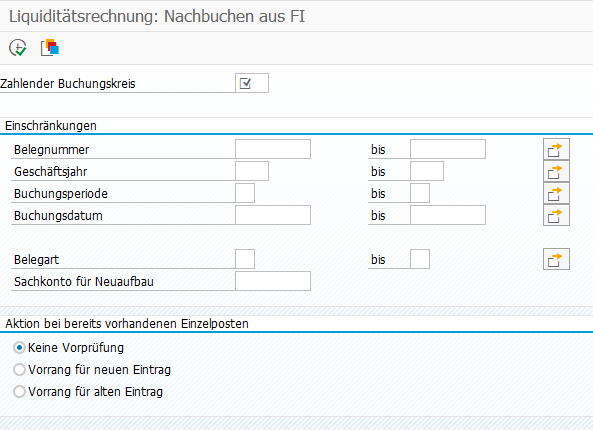Focus the Belegnummer from field
This screenshot has width=593, height=430.
pyautogui.click(x=273, y=149)
